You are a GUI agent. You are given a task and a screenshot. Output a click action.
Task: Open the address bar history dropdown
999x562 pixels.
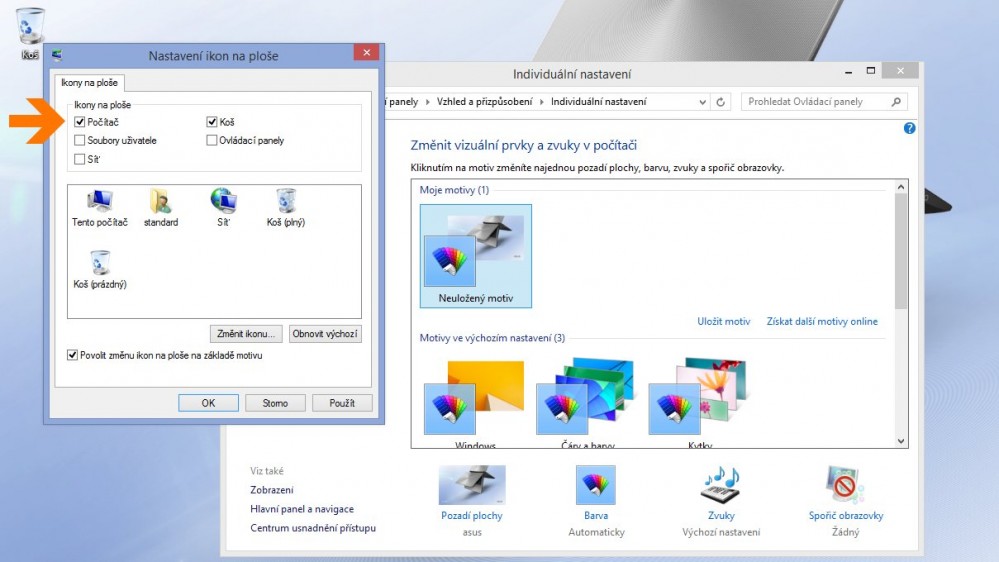tap(702, 102)
